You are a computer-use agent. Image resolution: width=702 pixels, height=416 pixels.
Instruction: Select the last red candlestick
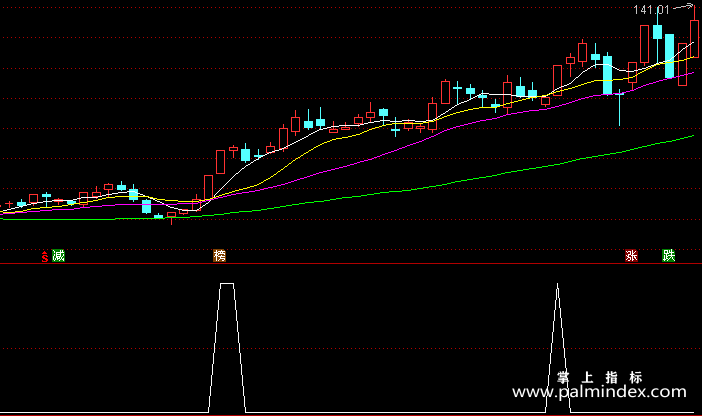(694, 38)
